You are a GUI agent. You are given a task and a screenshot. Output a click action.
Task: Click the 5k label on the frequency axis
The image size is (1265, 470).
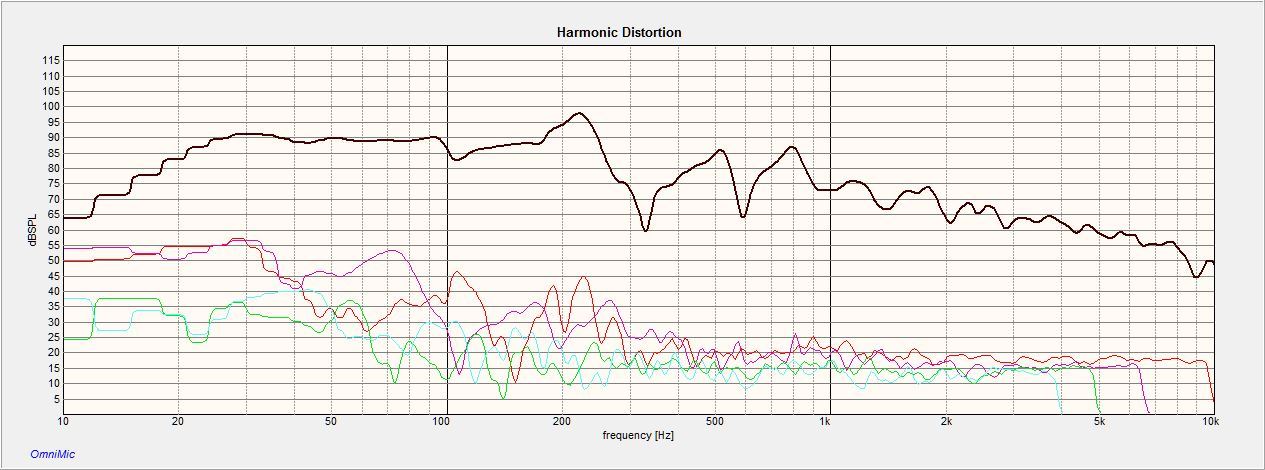(x=1098, y=422)
